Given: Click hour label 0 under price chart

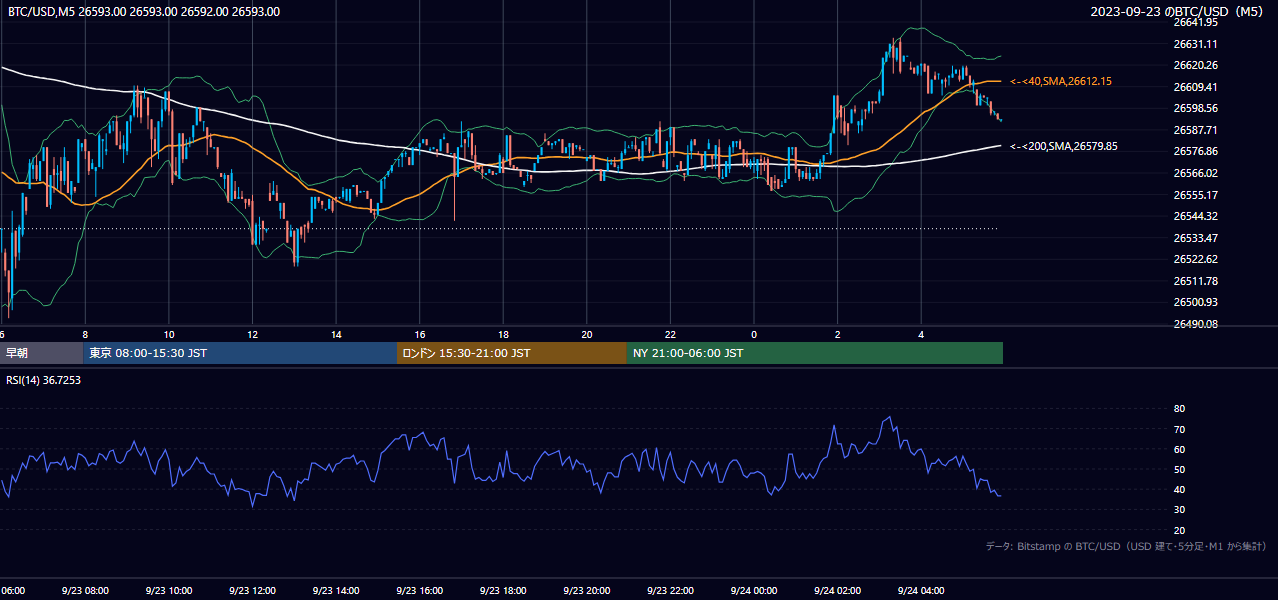Looking at the screenshot, I should [754, 335].
